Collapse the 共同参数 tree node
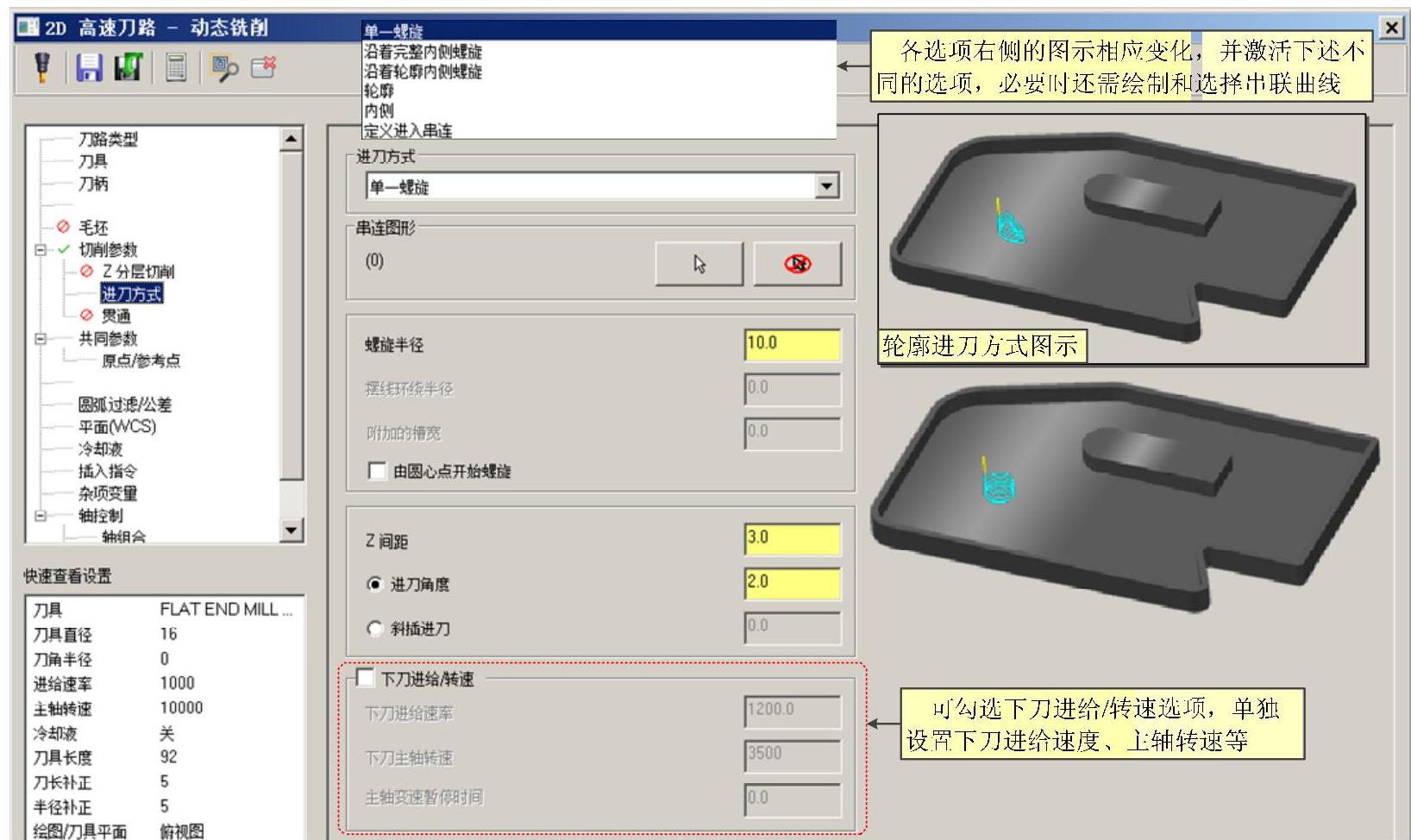Viewport: 1411px width, 840px height. [x=41, y=339]
